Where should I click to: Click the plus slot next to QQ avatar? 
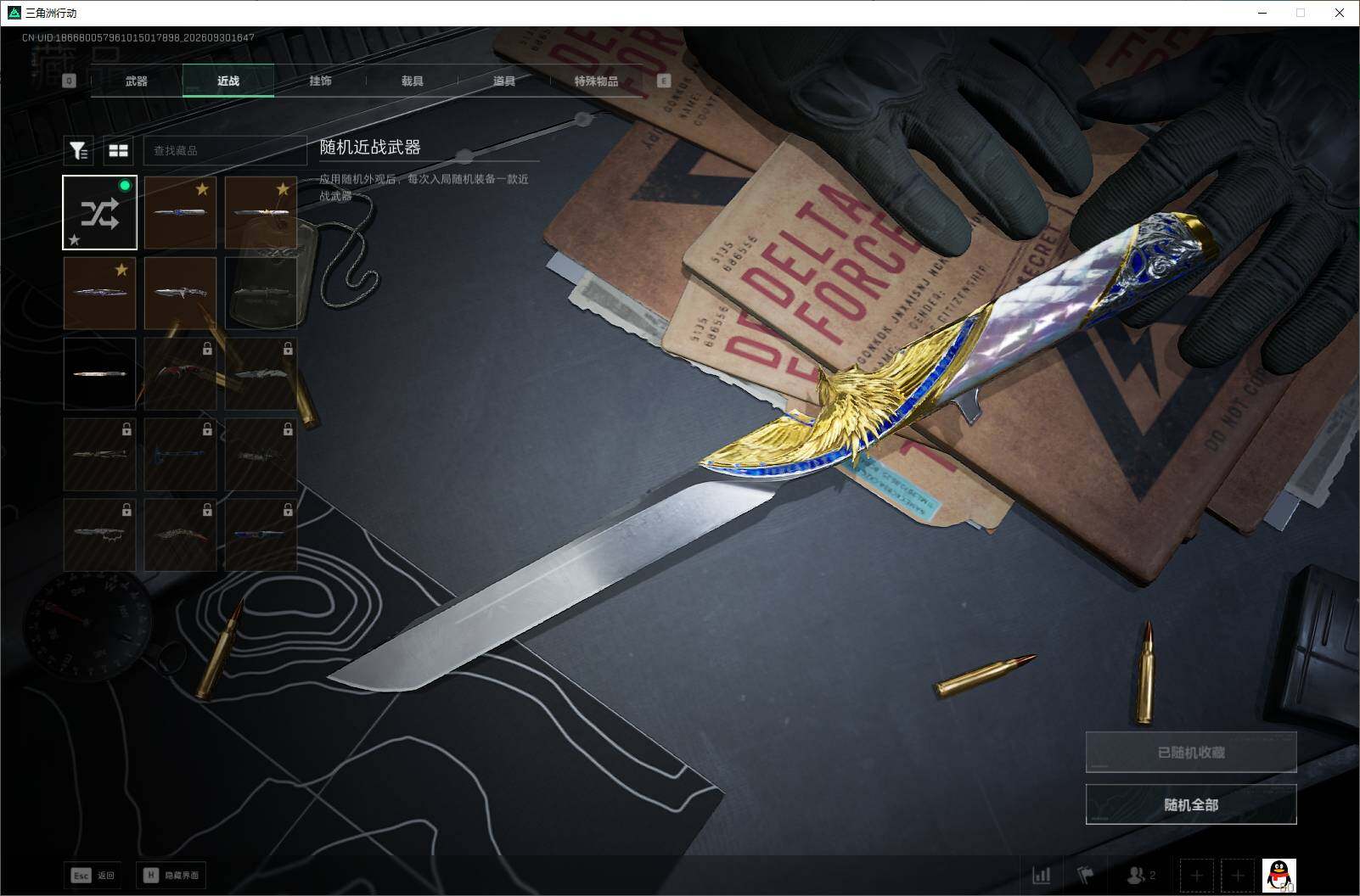[1238, 875]
